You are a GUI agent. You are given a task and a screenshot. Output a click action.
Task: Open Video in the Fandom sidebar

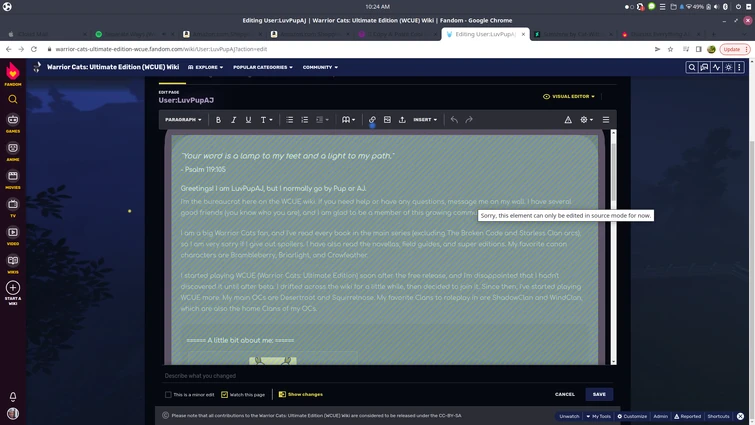click(13, 235)
